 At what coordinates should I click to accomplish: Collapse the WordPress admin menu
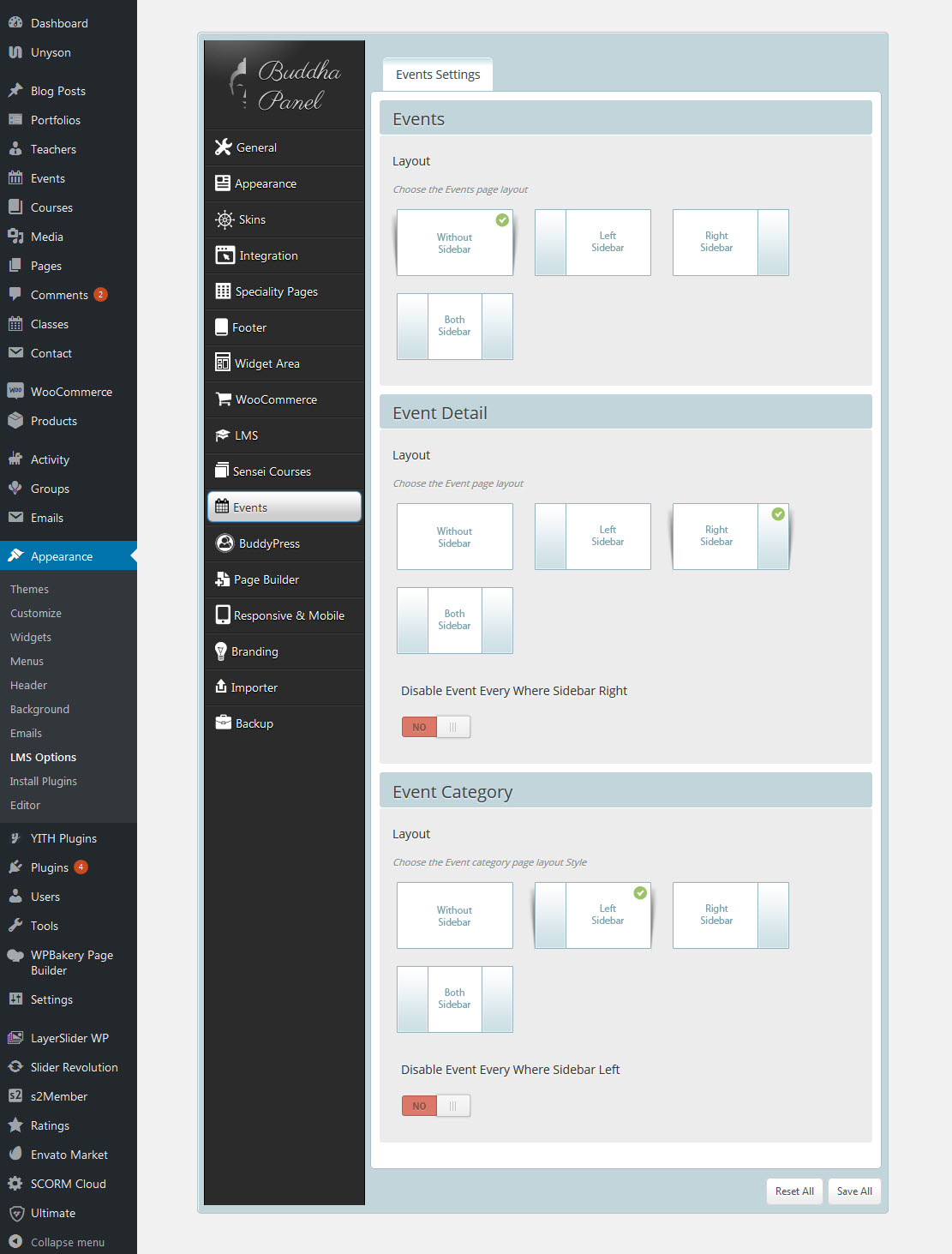[x=67, y=1242]
